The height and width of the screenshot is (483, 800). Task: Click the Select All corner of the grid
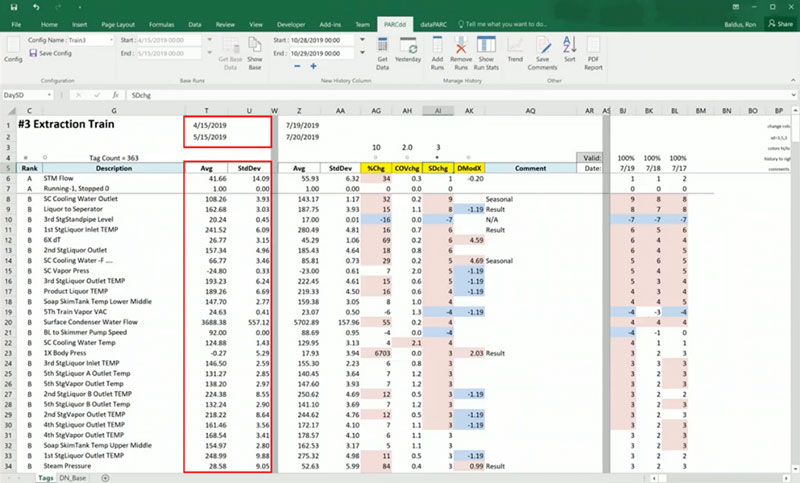pos(11,111)
